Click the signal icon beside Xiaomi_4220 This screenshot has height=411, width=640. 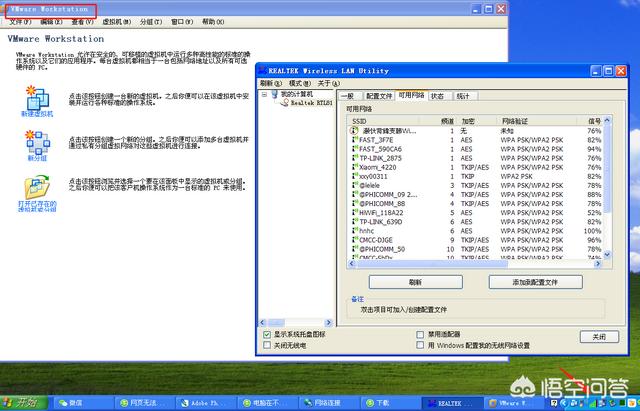pyautogui.click(x=355, y=167)
